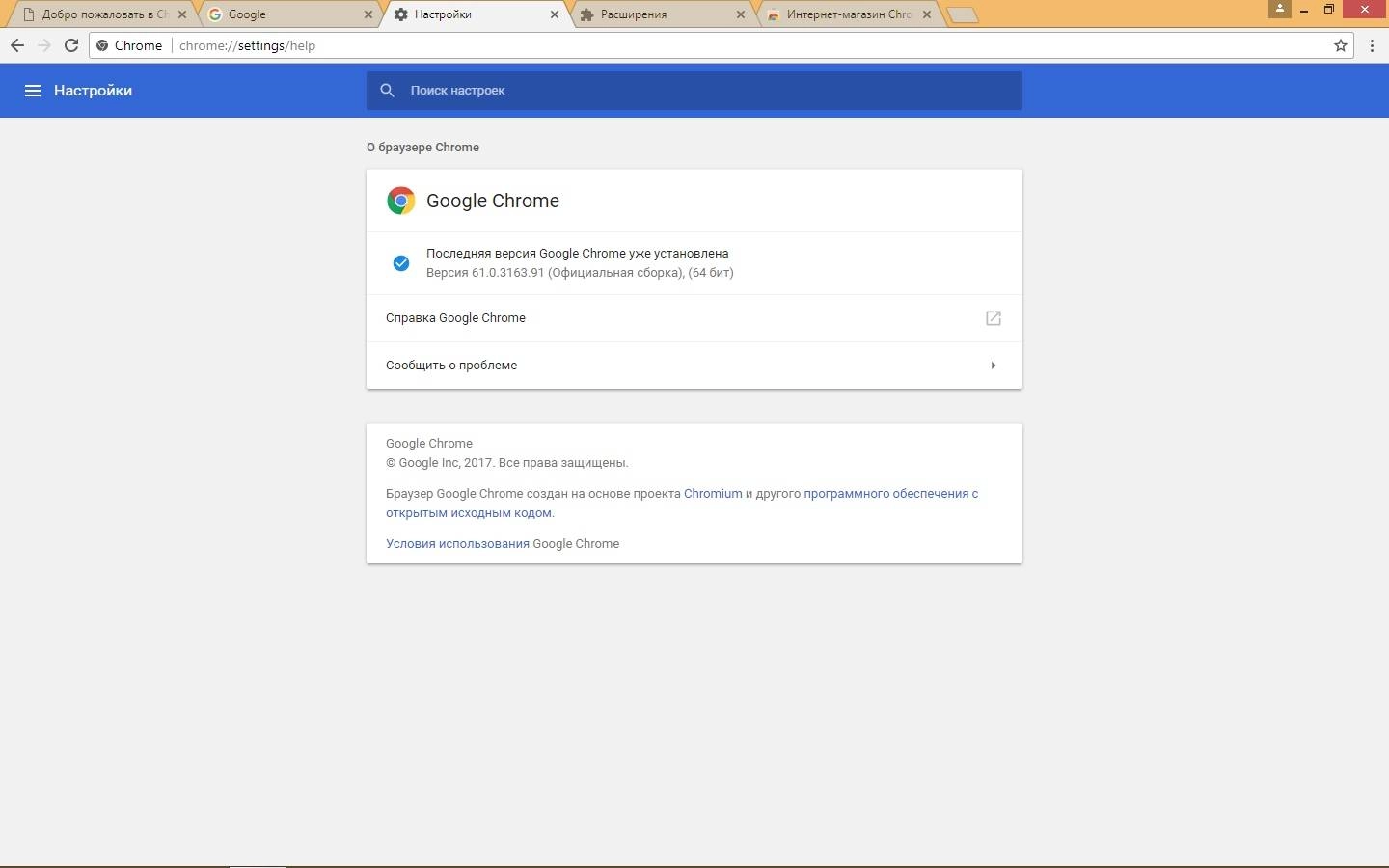The height and width of the screenshot is (868, 1389).
Task: Follow the Chromium project link
Action: pos(713,494)
